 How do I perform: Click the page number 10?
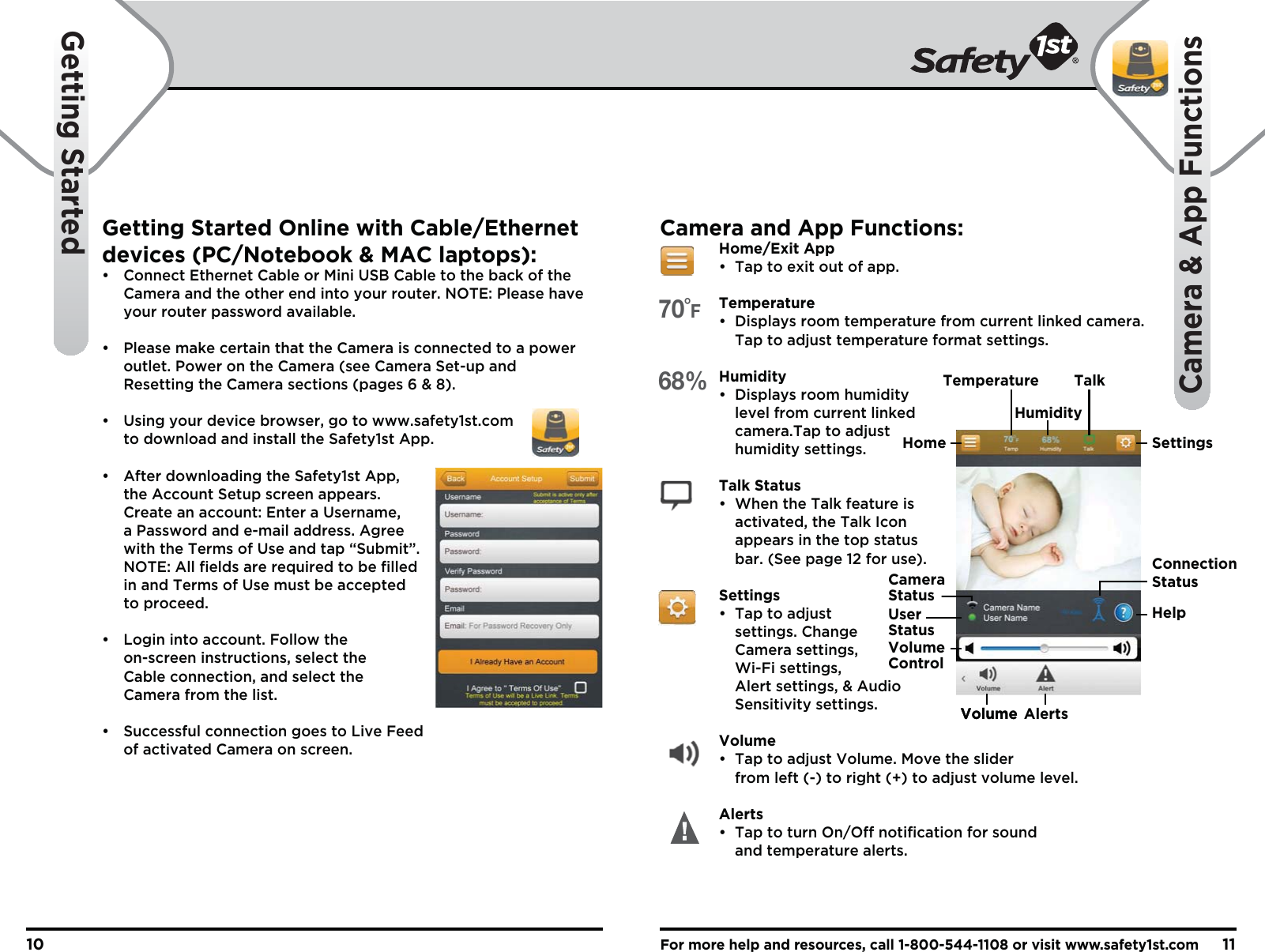coord(35,944)
